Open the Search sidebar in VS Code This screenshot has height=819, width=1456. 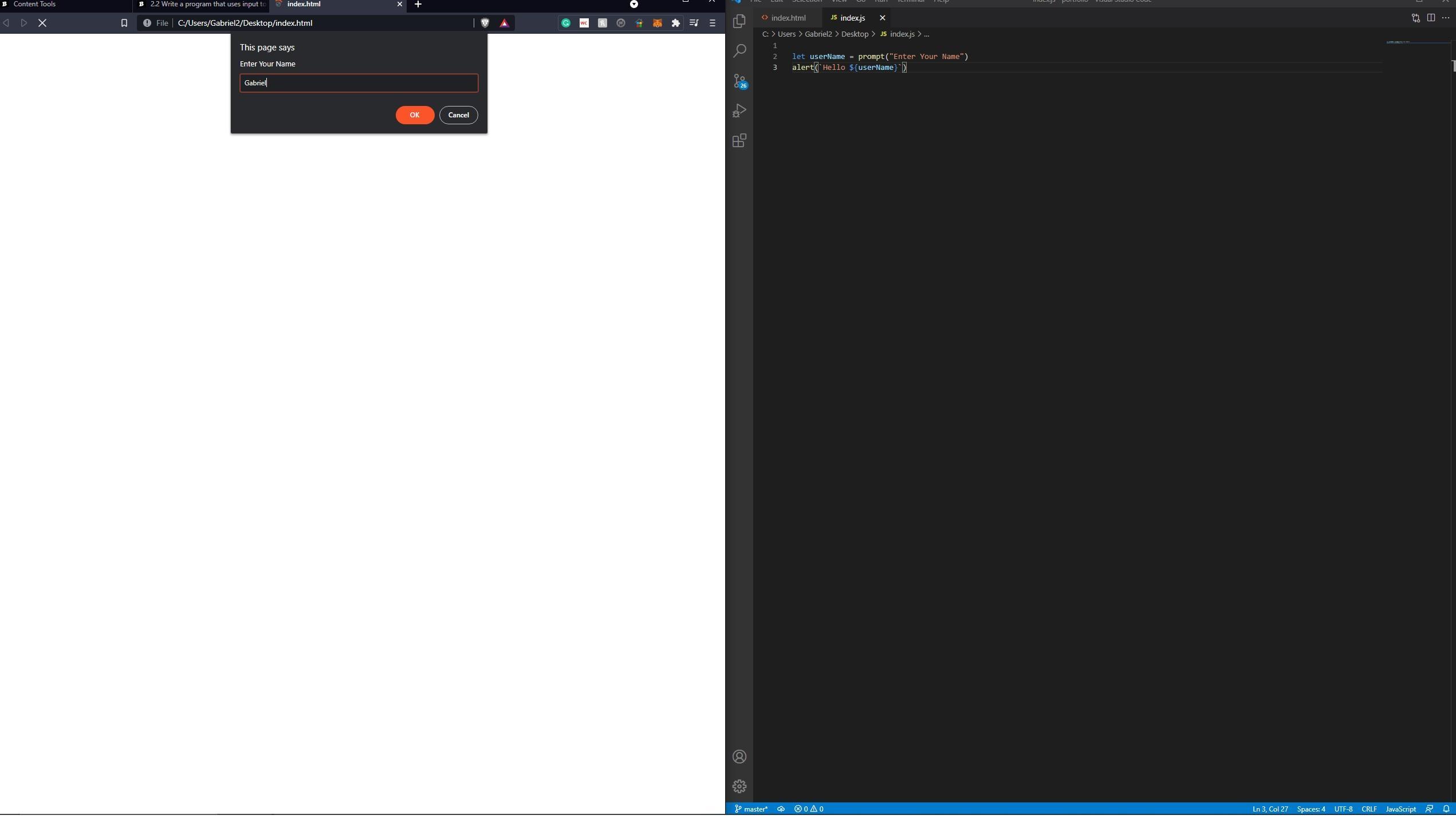[739, 51]
